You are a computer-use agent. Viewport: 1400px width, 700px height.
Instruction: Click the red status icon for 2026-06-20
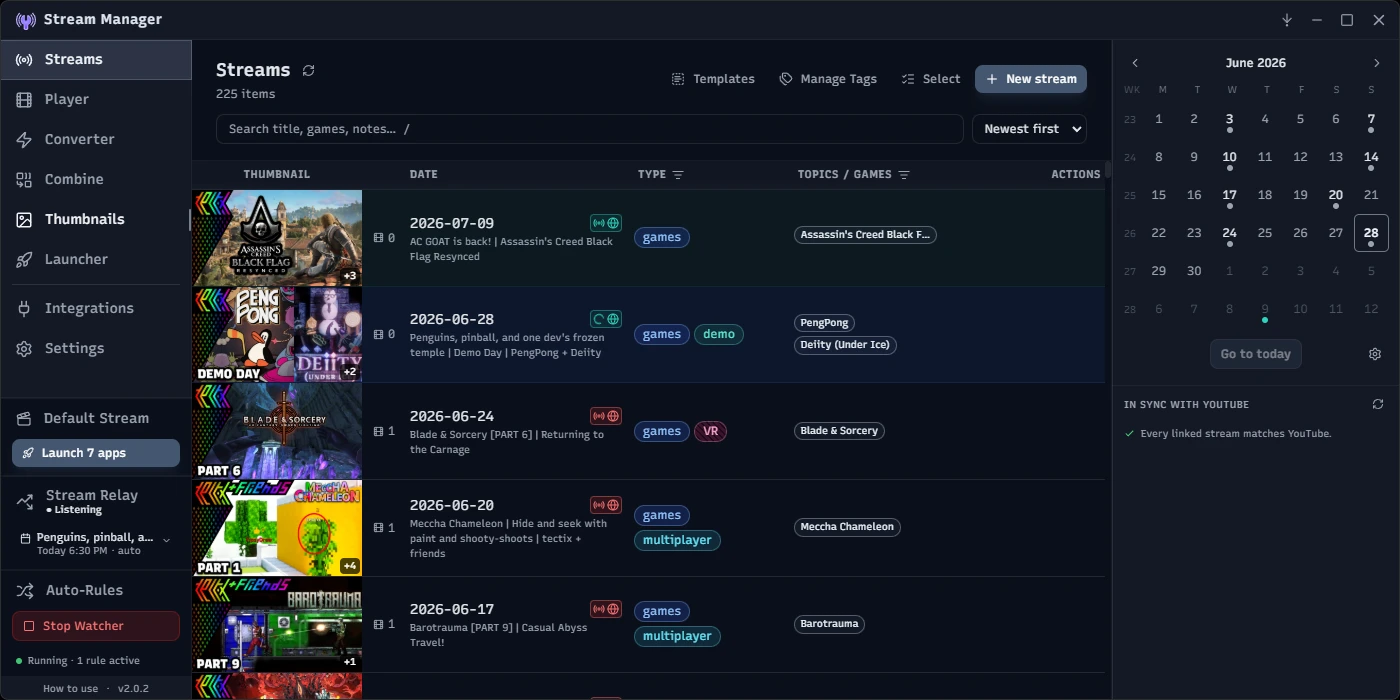pyautogui.click(x=606, y=505)
